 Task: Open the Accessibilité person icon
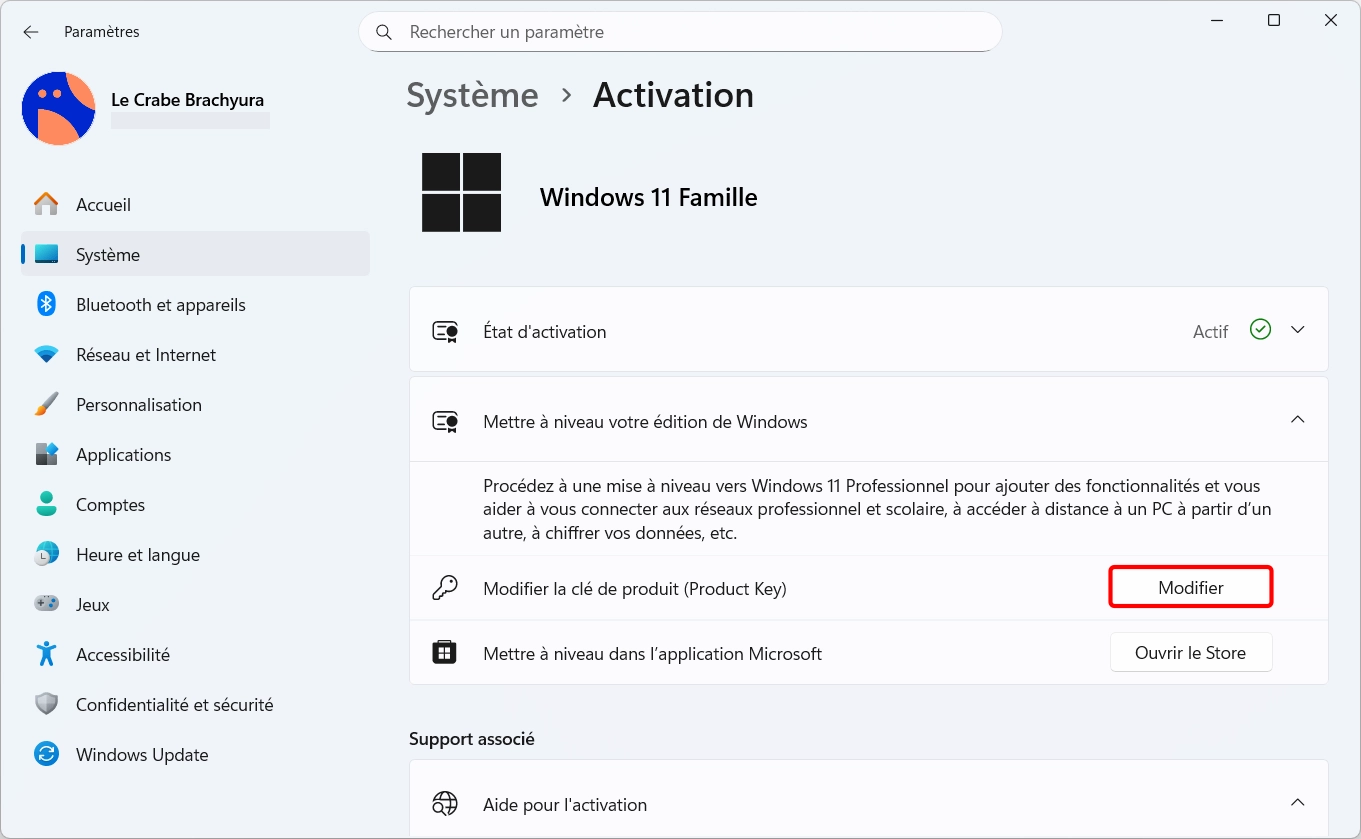[x=46, y=655]
